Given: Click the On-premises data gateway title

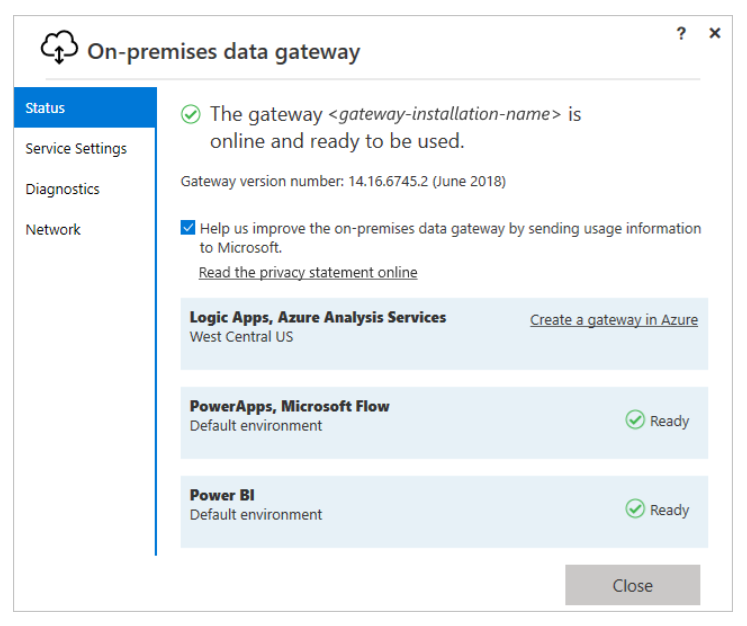Looking at the screenshot, I should [223, 51].
